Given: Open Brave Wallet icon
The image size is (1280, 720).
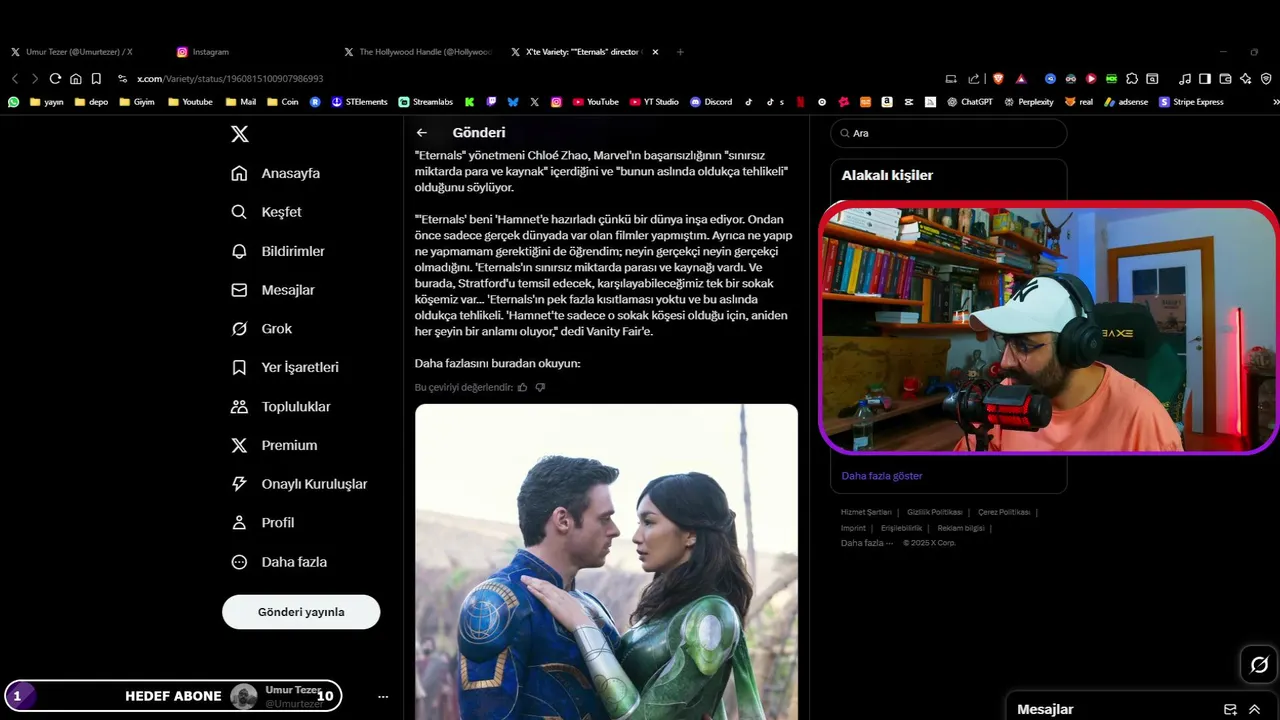Looking at the screenshot, I should pos(1225,78).
